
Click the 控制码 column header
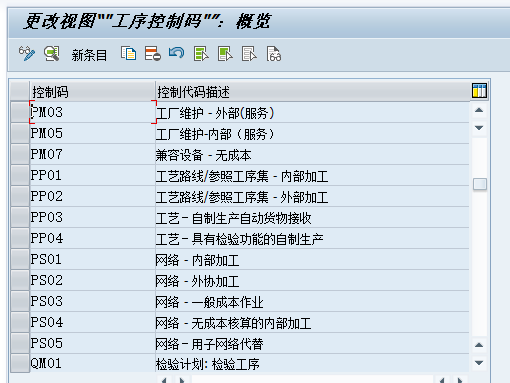(93, 91)
